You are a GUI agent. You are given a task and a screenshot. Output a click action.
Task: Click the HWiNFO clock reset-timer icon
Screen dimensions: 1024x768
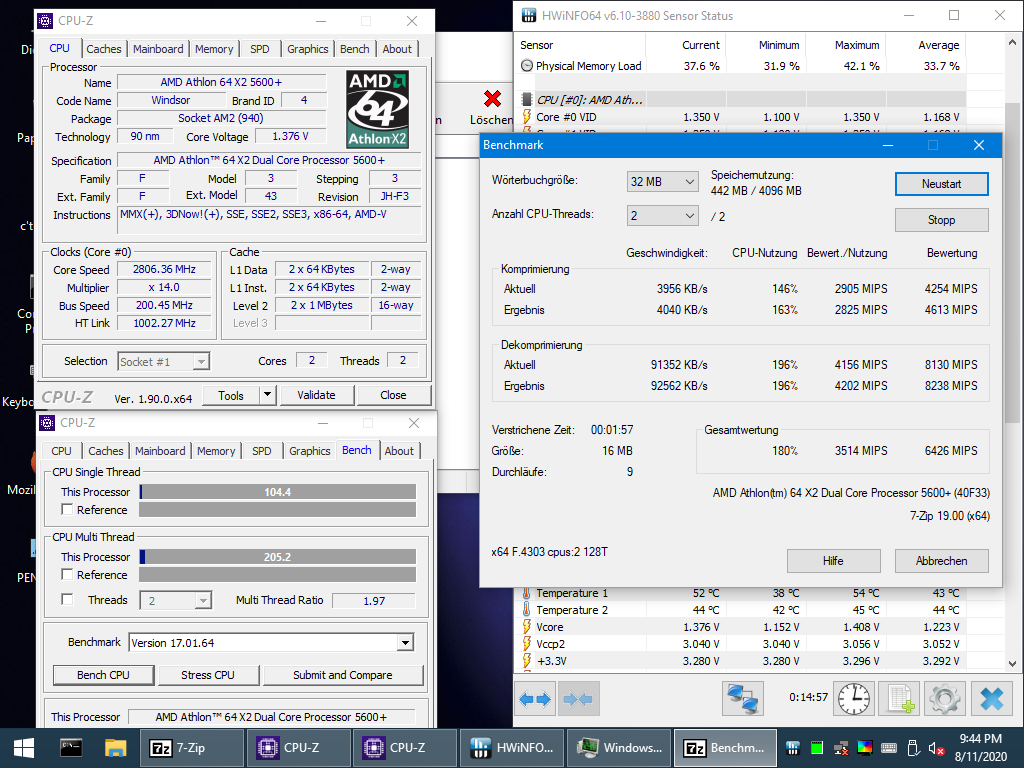(854, 699)
